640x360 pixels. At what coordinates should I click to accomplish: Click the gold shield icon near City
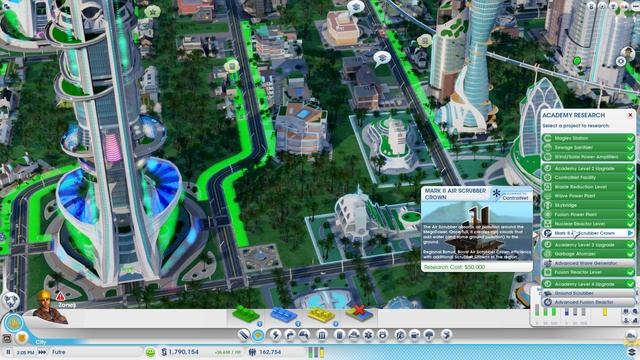click(x=22, y=338)
